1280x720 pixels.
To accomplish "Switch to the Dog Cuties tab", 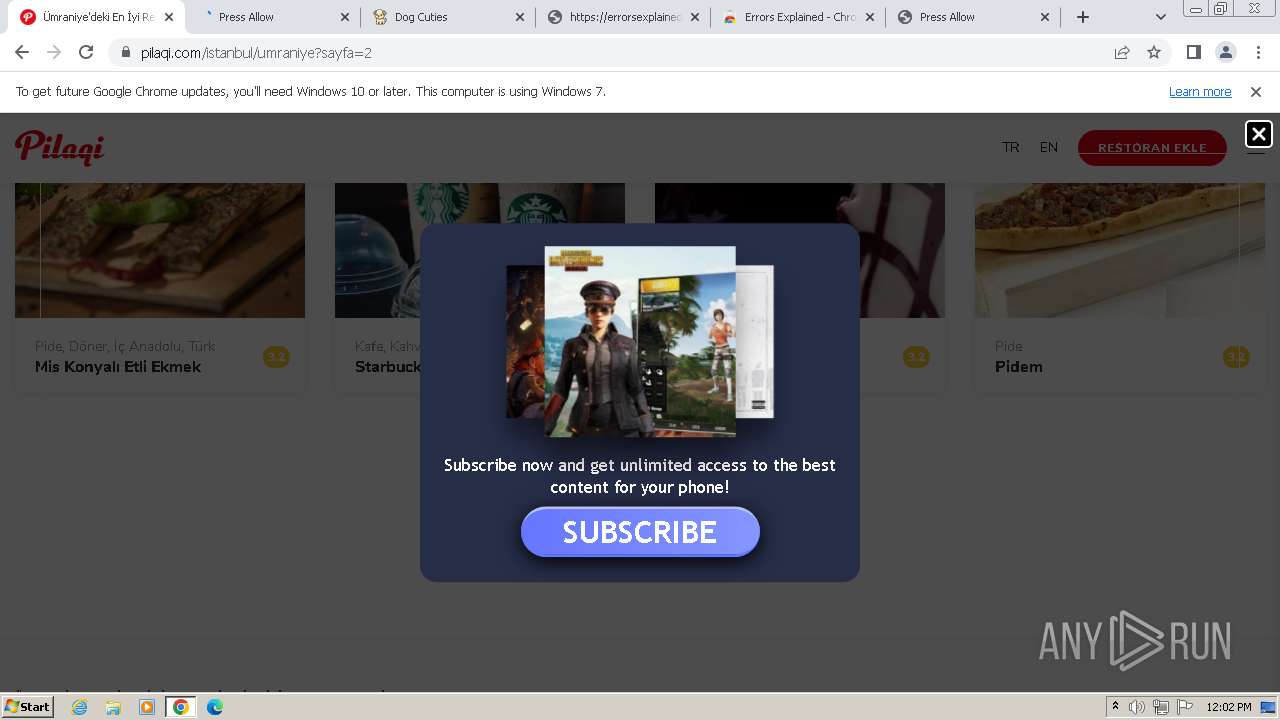I will tap(447, 17).
